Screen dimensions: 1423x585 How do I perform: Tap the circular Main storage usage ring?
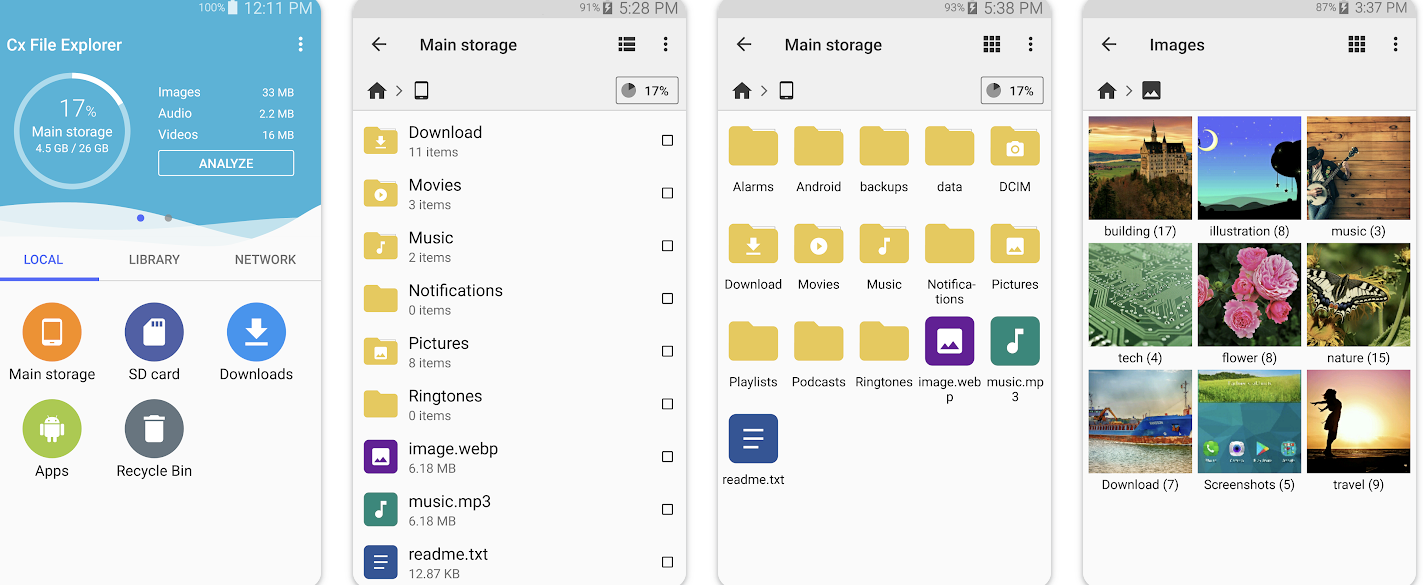(x=72, y=130)
